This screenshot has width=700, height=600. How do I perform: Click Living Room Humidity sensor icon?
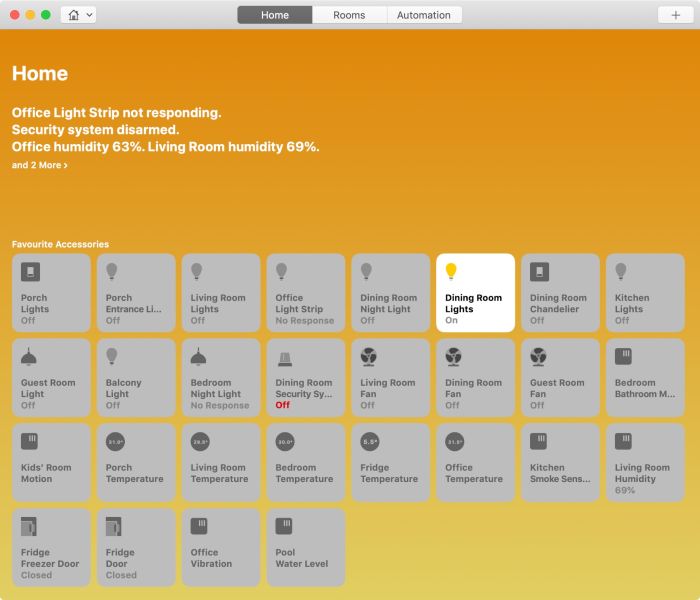tap(623, 441)
